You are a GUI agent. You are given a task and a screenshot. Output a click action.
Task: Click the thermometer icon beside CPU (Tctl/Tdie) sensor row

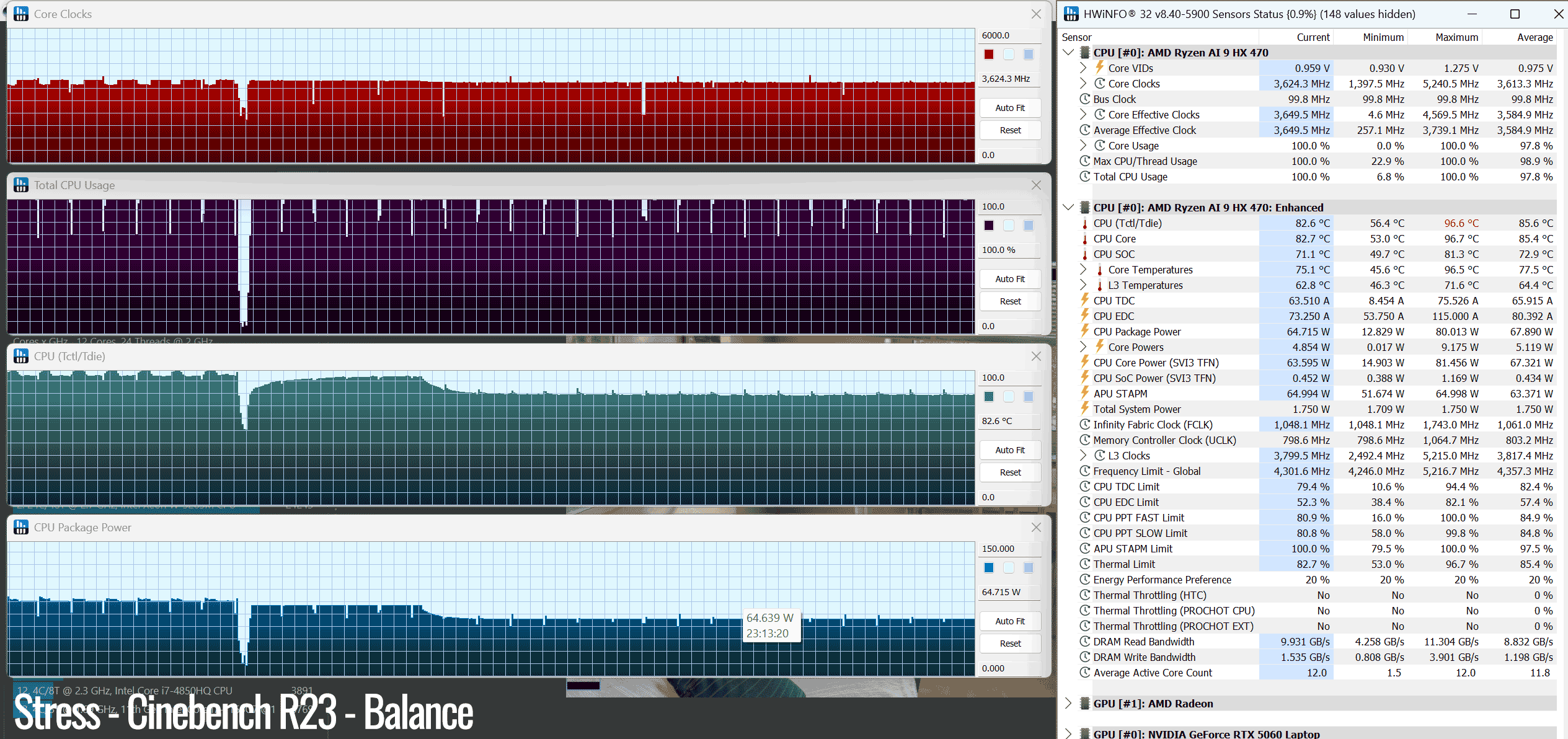point(1084,223)
